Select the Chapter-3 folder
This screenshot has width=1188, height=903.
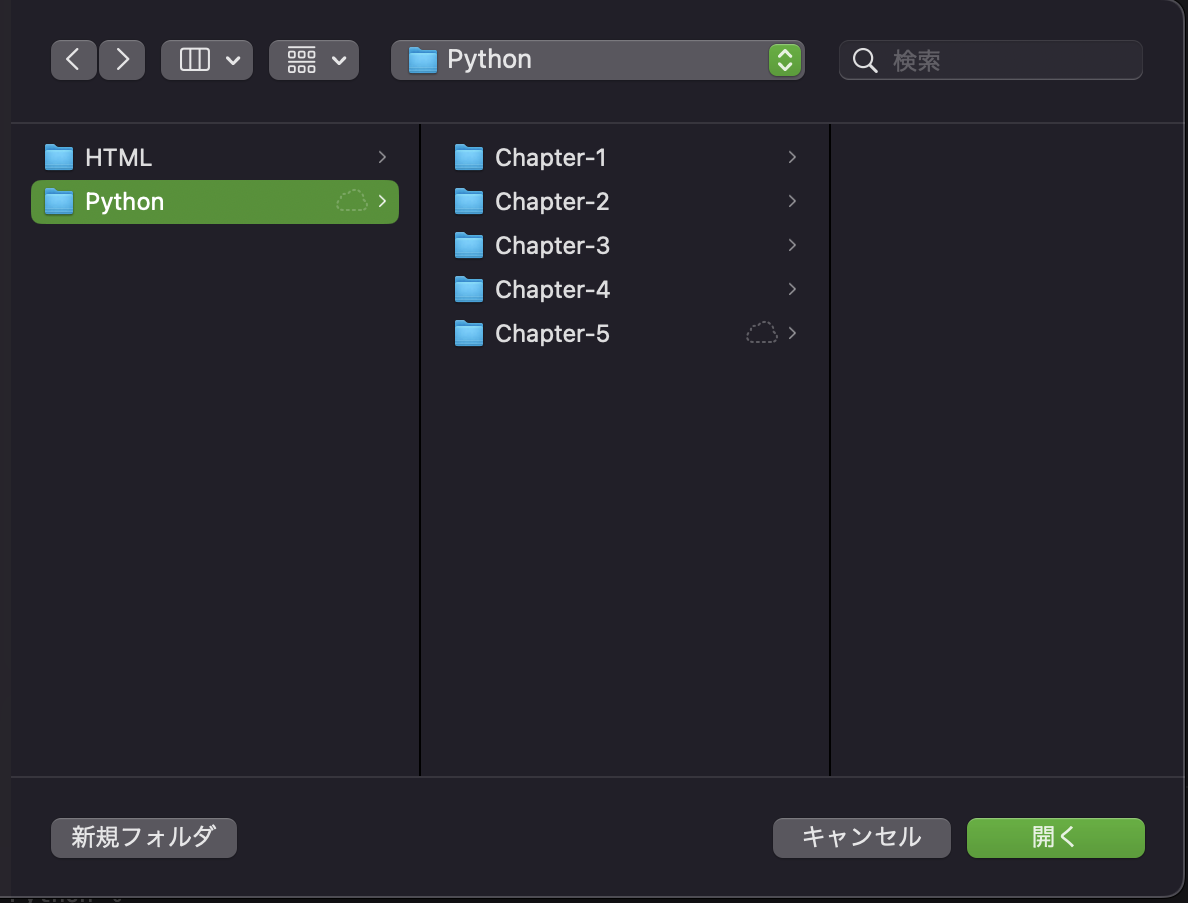pos(553,245)
